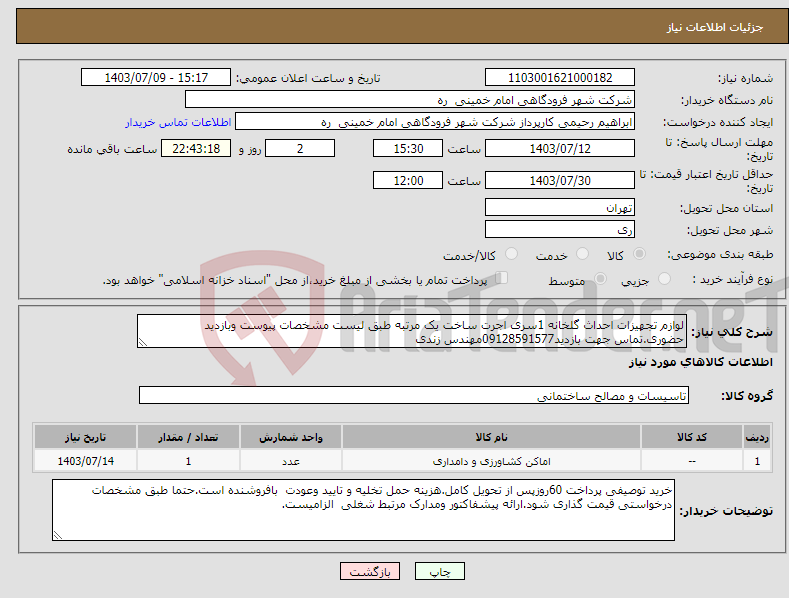Click the اماکن کشاورزی و دامداری cell
The width and height of the screenshot is (789, 598).
[491, 461]
